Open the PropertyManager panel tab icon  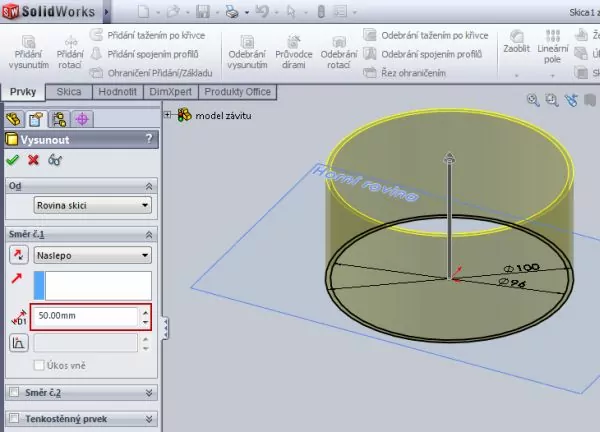(x=36, y=118)
